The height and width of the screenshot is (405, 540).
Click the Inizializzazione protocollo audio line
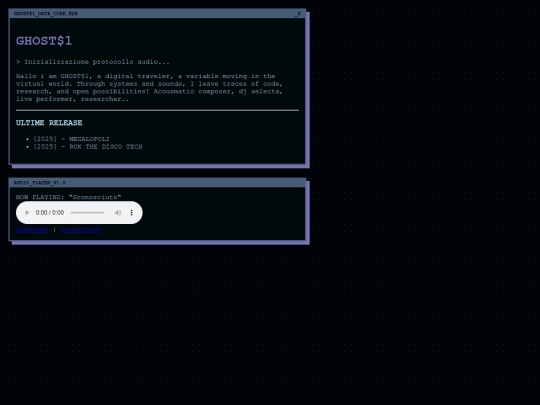coord(93,62)
